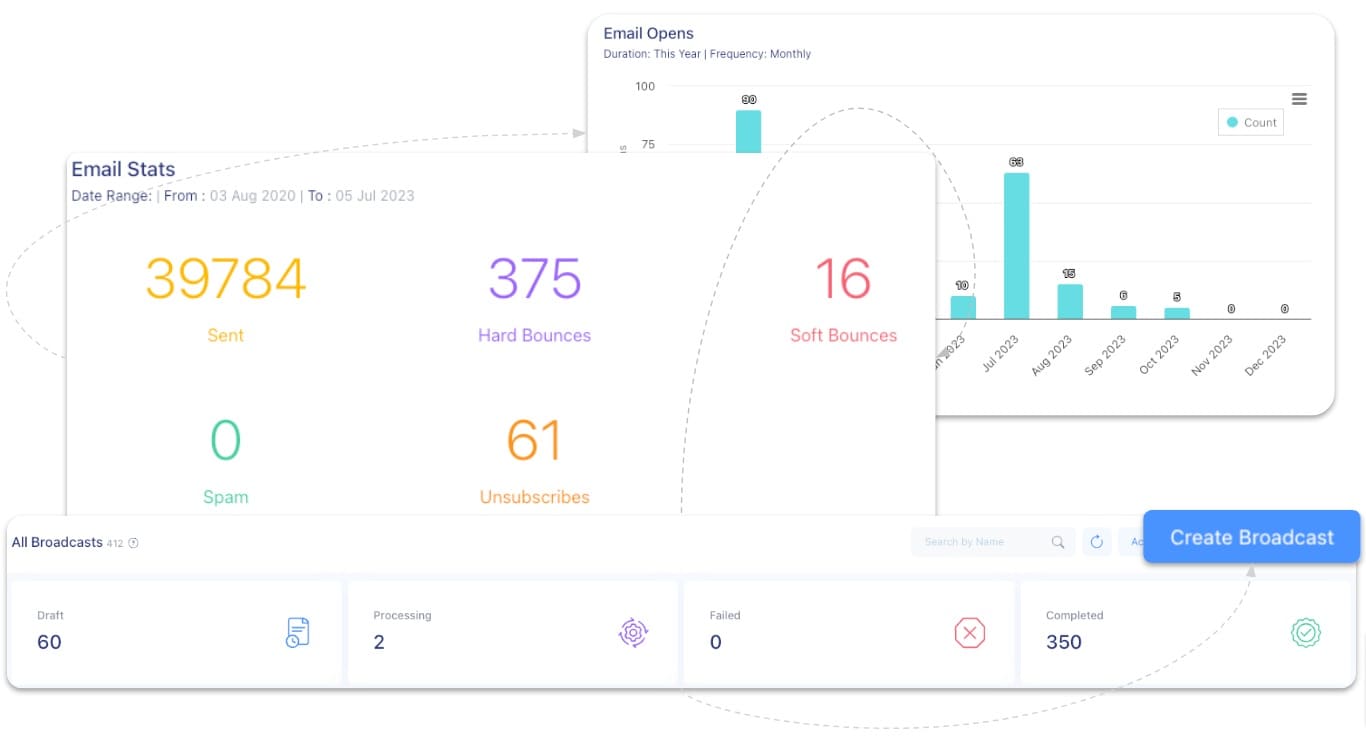Refresh the All Broadcasts list
The width and height of the screenshot is (1366, 750).
click(1097, 541)
